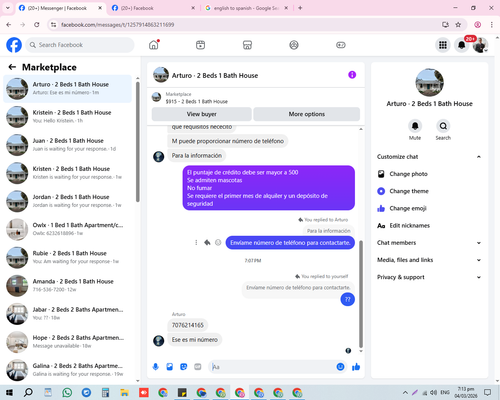
Task: Open the Jordan 2 Beds 1 Bath conversation
Action: 68,201
